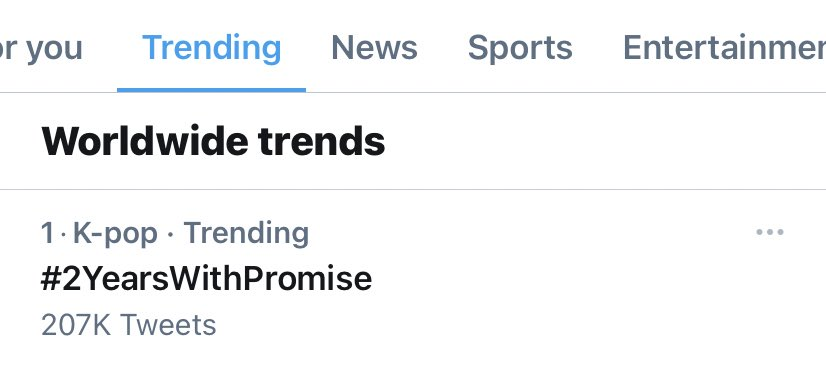Image resolution: width=826 pixels, height=372 pixels.
Task: Open the three-dot menu for #2YearsWithPromise
Action: 770,232
